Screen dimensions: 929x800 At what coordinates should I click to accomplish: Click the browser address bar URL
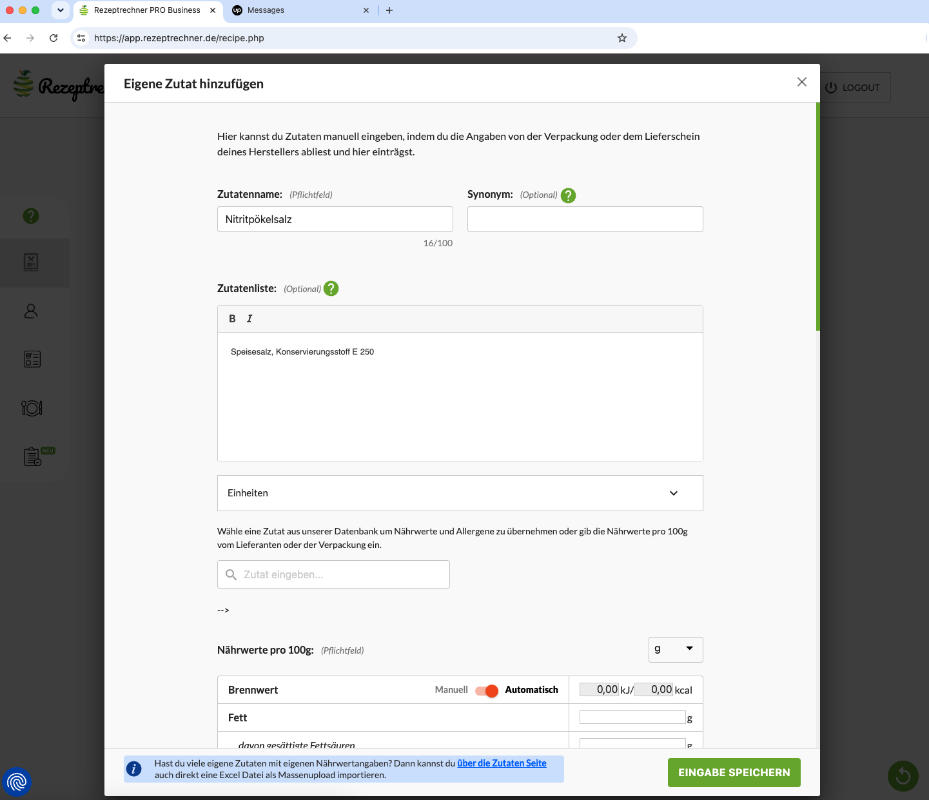click(179, 38)
